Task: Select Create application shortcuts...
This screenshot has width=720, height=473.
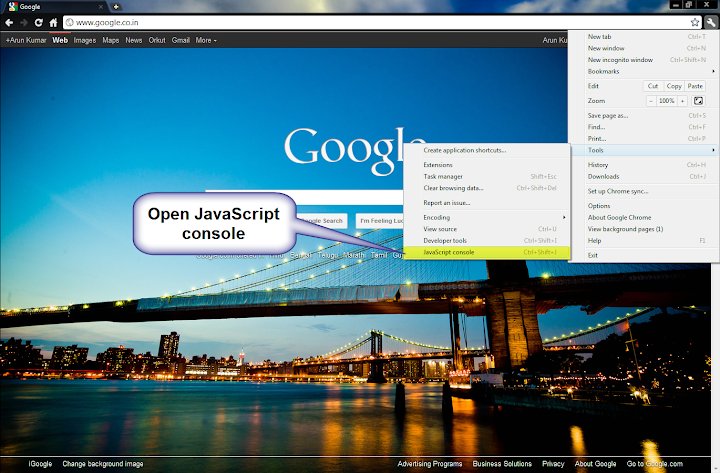Action: (487, 150)
